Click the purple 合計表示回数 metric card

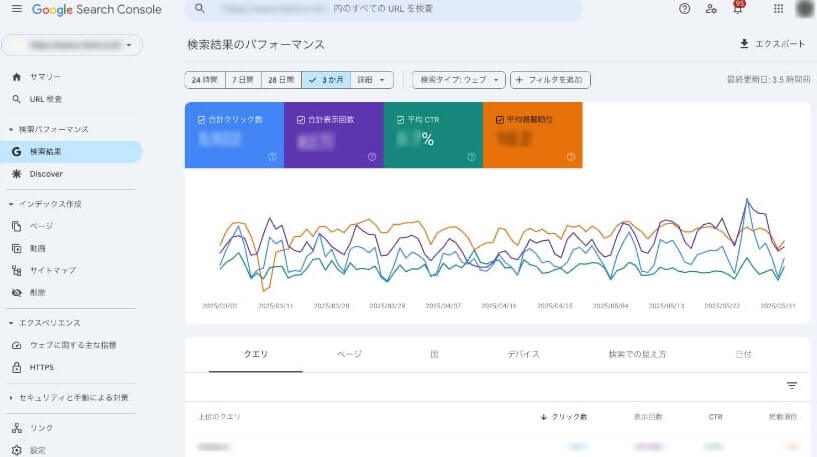click(334, 135)
